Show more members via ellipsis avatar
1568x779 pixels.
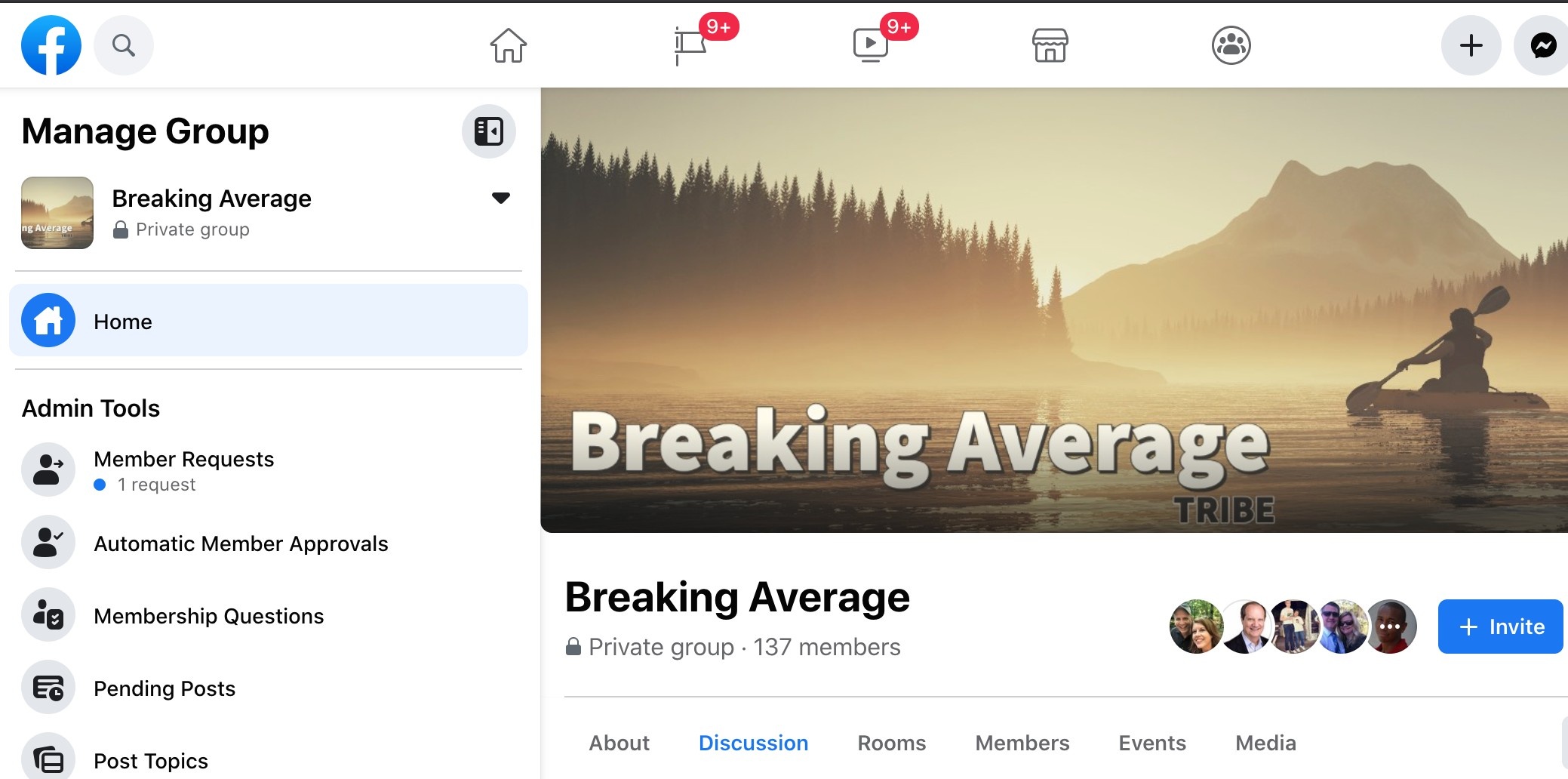tap(1390, 627)
